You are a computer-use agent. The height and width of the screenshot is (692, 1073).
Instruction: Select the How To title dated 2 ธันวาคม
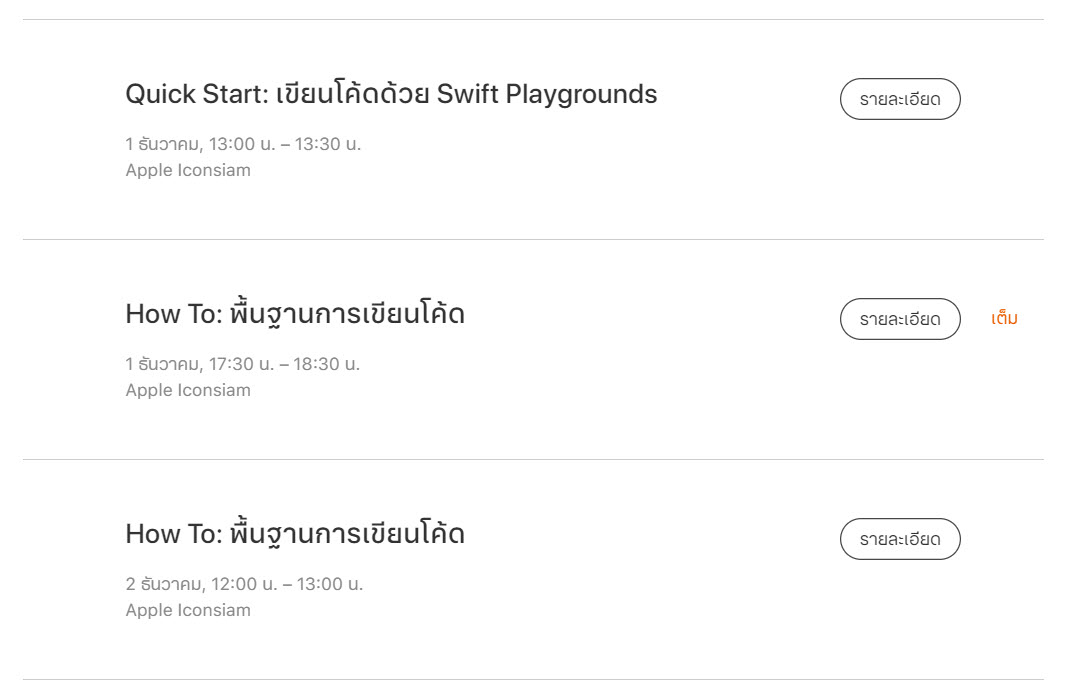pos(295,534)
